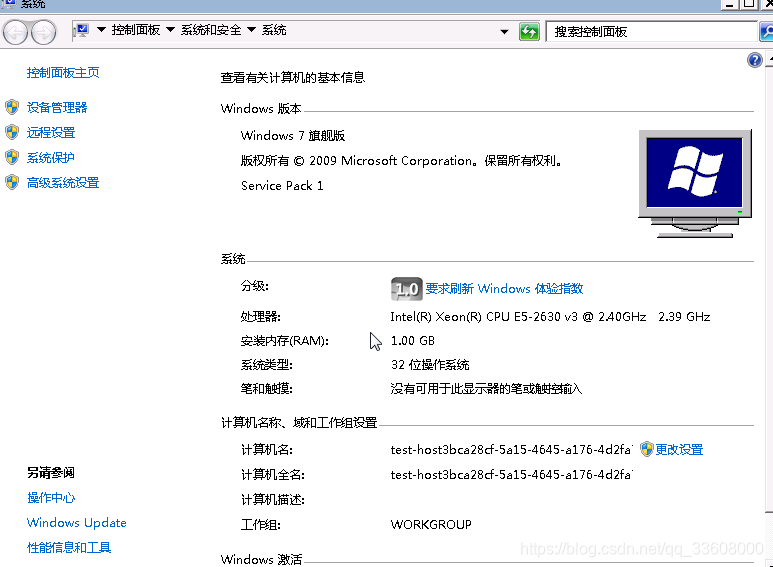
Task: Click computer name value after 计算机名:
Action: click(511, 450)
